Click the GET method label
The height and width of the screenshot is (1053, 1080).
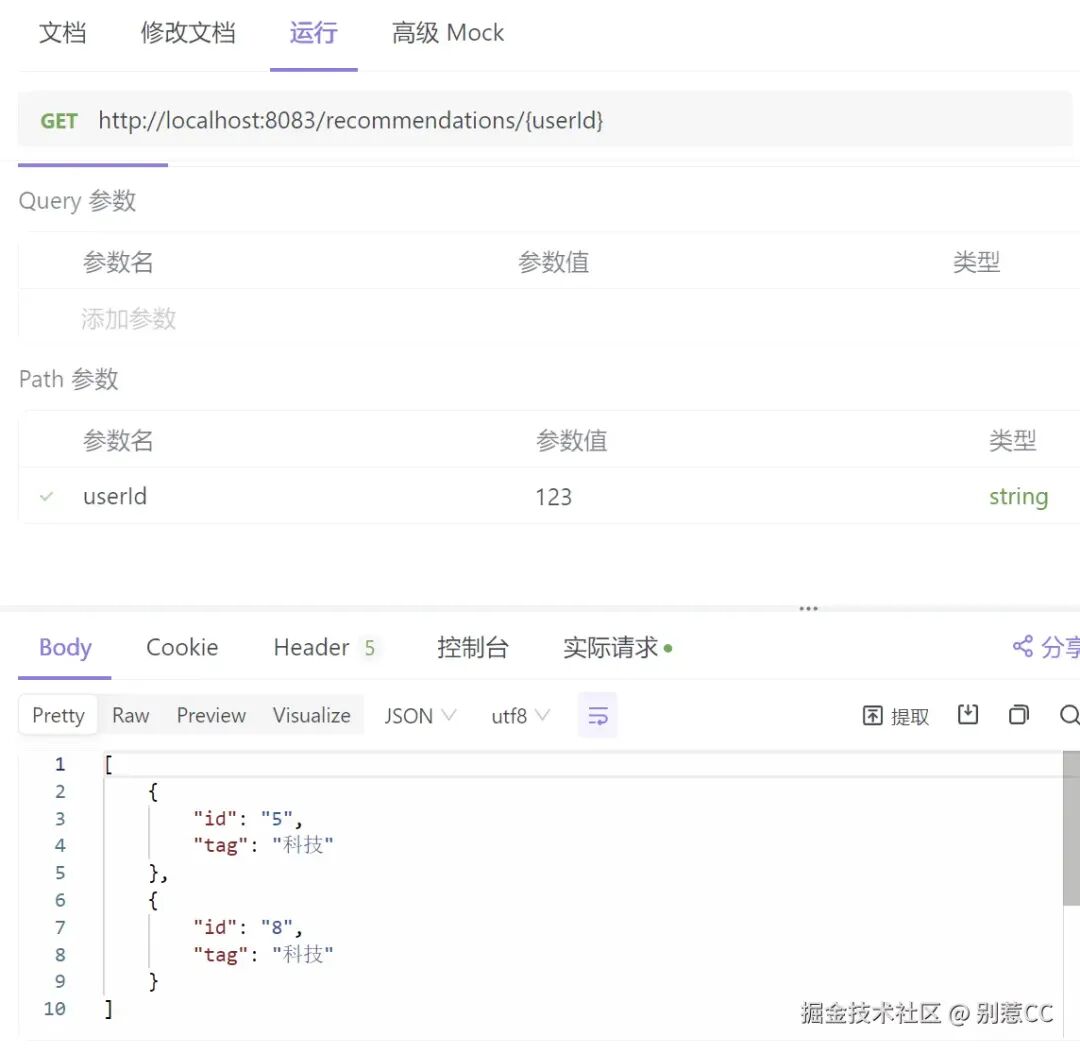click(59, 121)
